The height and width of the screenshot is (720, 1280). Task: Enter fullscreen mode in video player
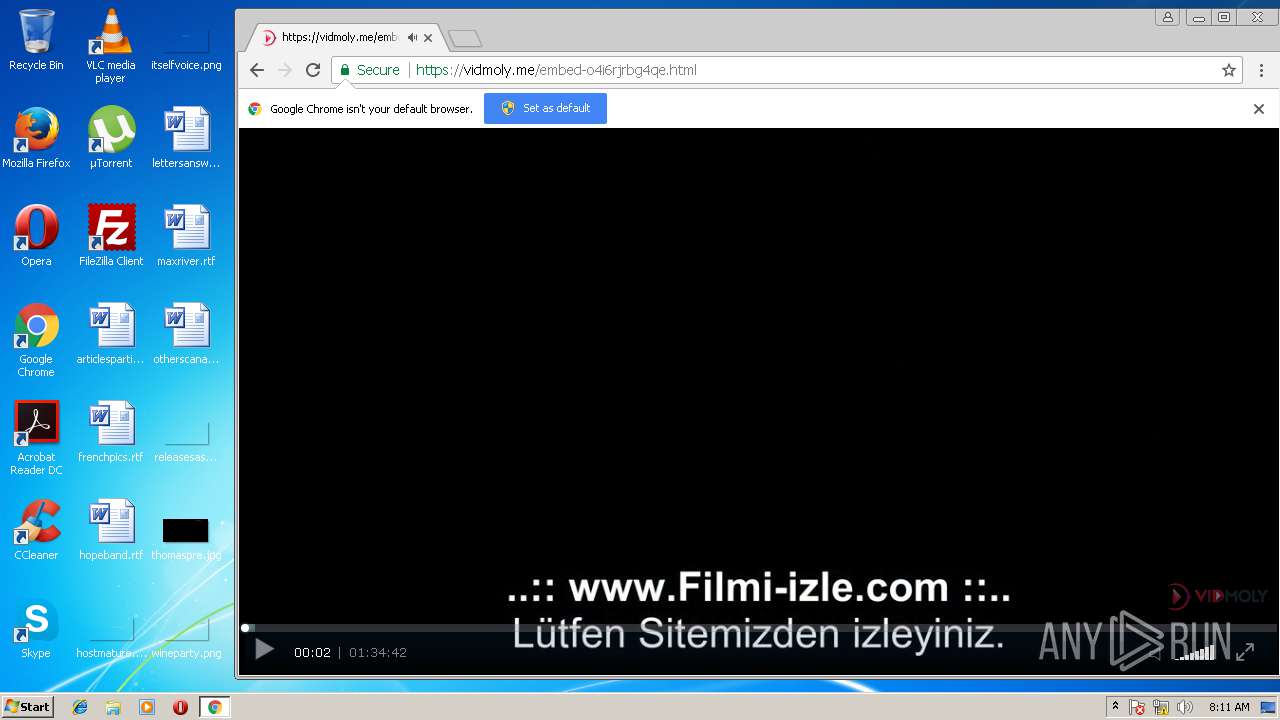click(1245, 652)
